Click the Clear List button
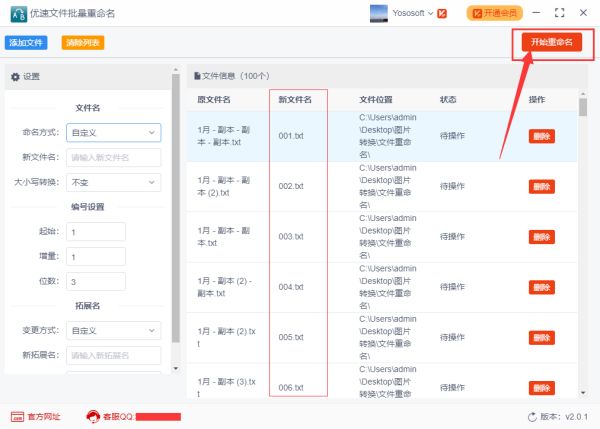Image resolution: width=600 pixels, height=429 pixels. [82, 43]
